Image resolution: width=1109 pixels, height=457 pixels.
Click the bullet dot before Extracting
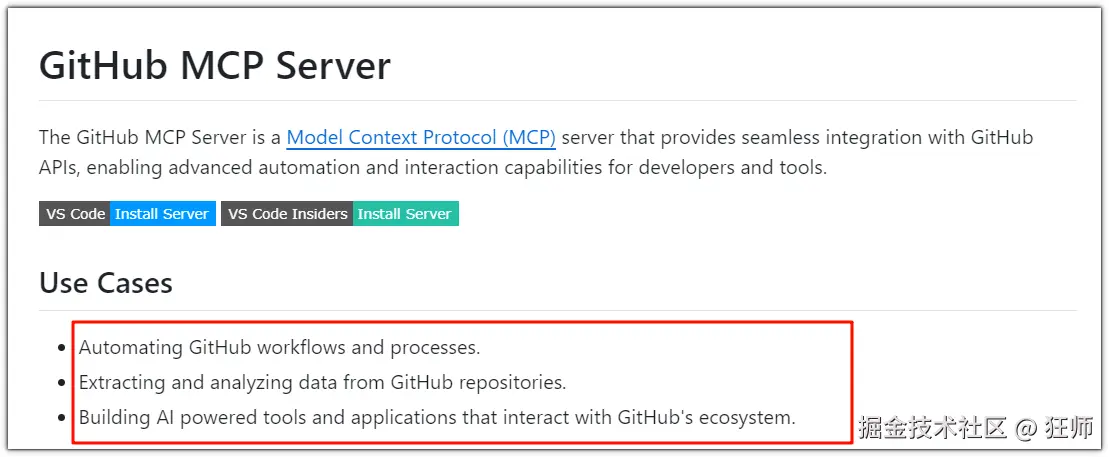click(62, 383)
